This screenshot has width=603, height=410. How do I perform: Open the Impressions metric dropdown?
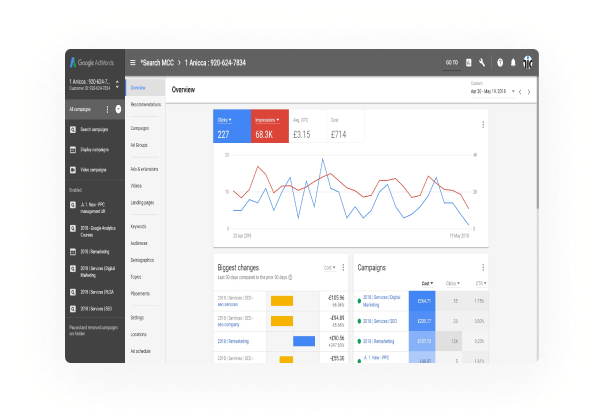(267, 120)
